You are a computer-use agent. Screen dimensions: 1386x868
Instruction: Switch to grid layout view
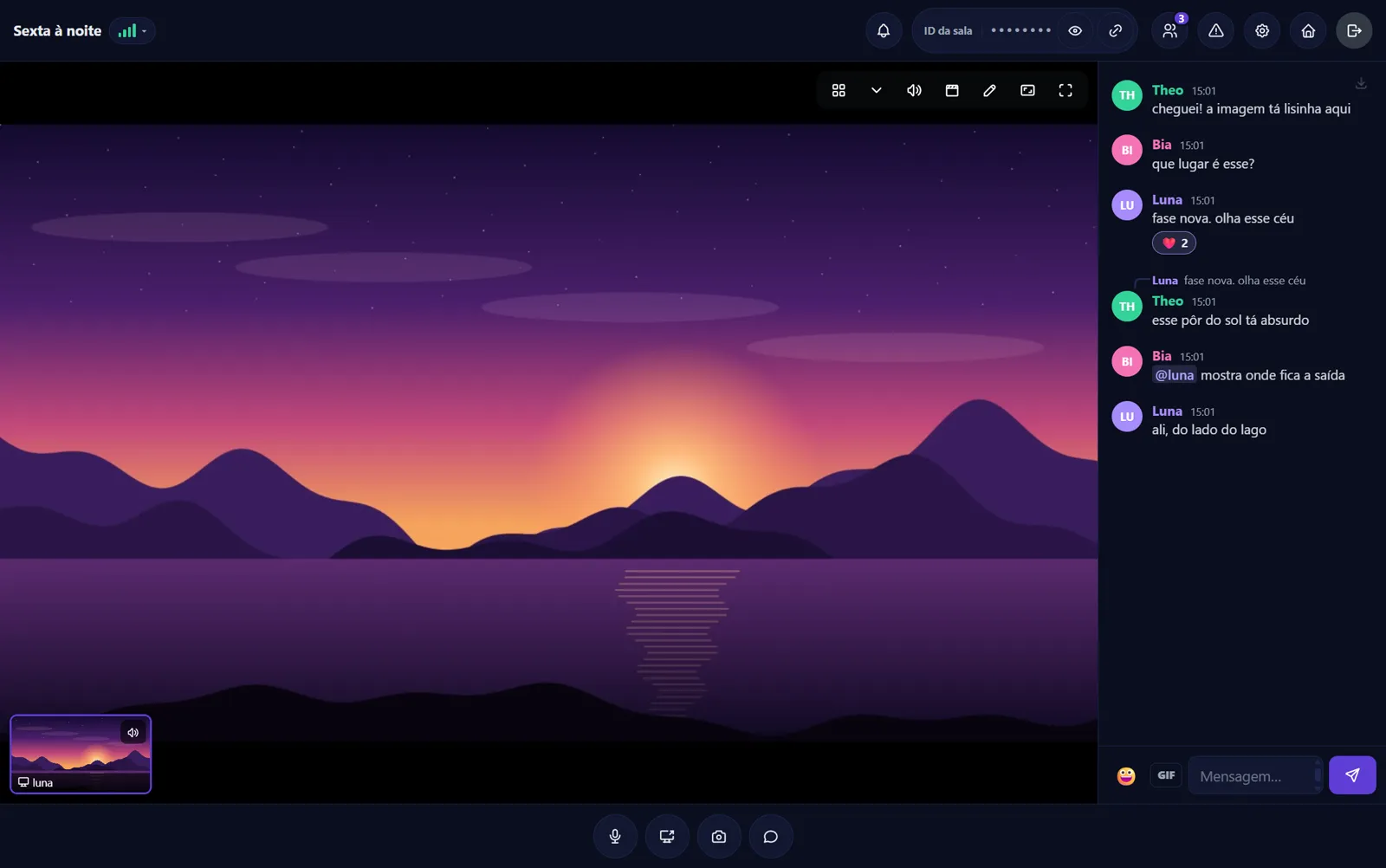click(839, 90)
